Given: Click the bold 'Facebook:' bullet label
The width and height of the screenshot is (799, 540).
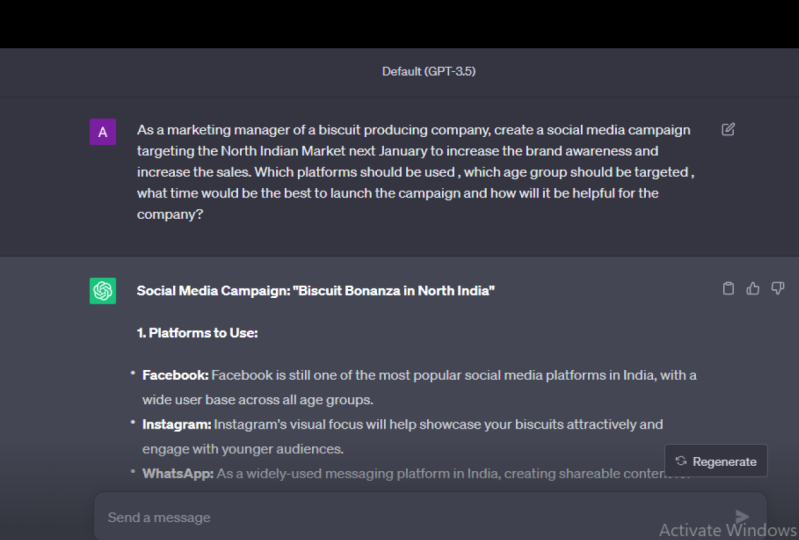Looking at the screenshot, I should pyautogui.click(x=175, y=375).
